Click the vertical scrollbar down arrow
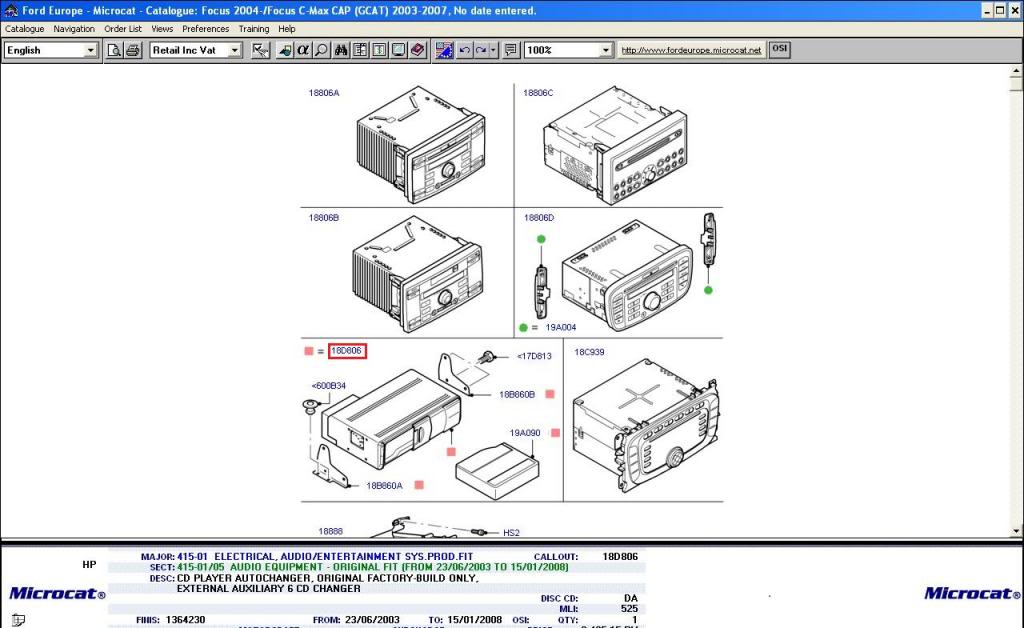The height and width of the screenshot is (628, 1024). point(1016,532)
